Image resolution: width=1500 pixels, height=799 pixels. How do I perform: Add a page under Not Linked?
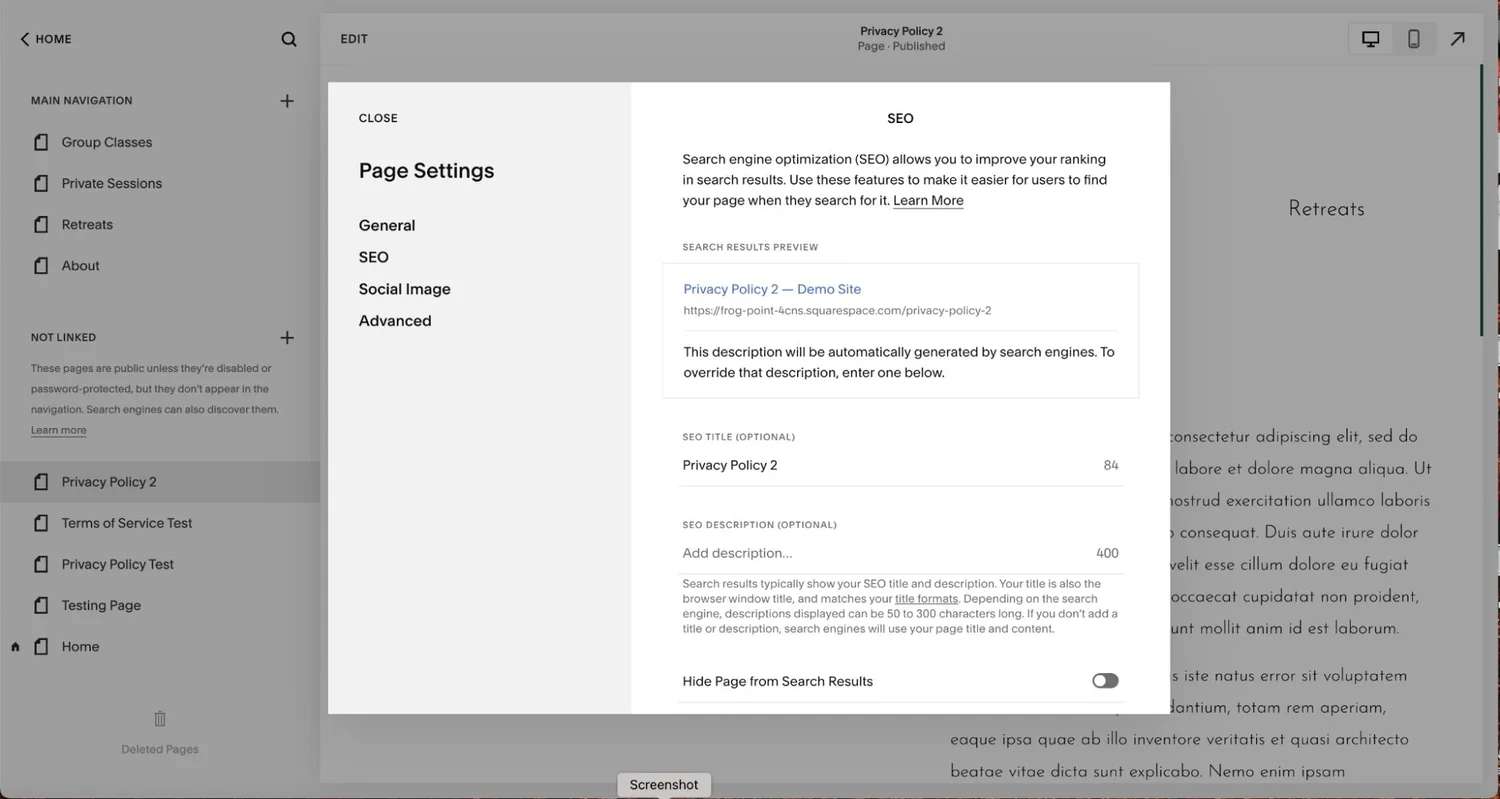pyautogui.click(x=287, y=337)
